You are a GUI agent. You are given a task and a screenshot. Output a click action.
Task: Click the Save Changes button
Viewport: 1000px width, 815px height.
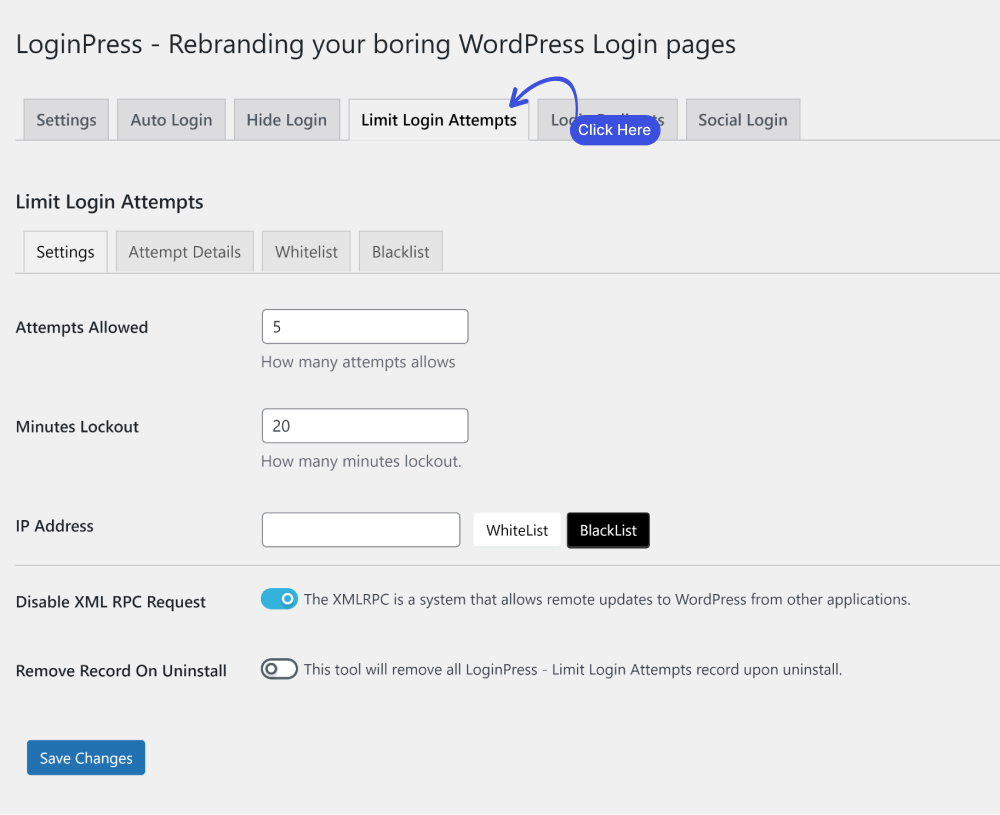click(x=86, y=758)
